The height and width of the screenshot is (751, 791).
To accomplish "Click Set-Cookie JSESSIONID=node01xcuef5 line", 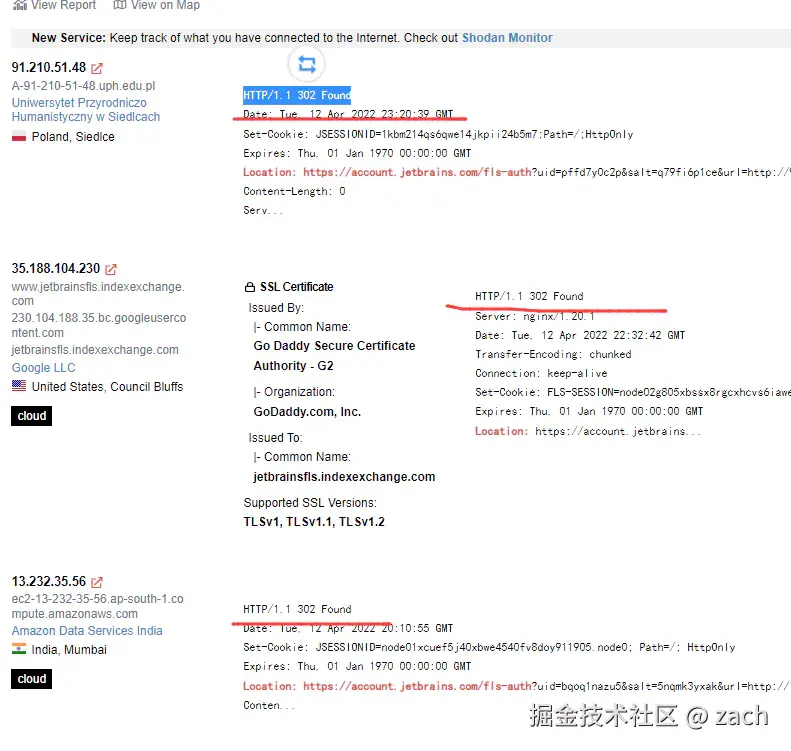I will click(x=489, y=647).
